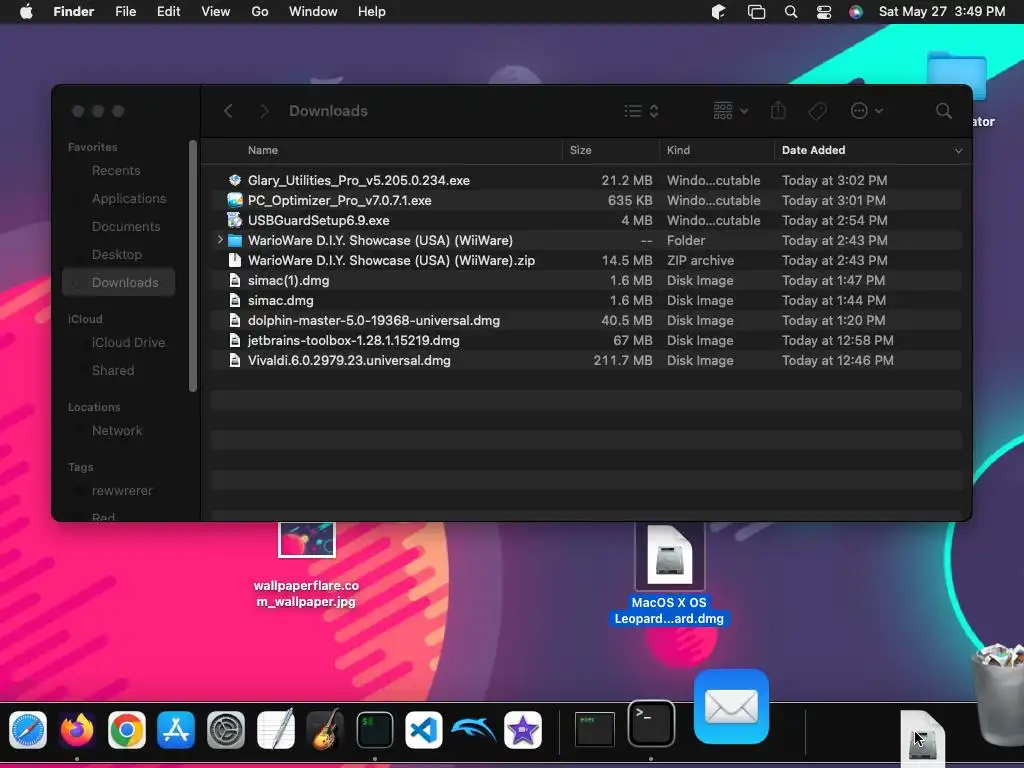The image size is (1024, 768).
Task: Go back in Finder history
Action: tap(228, 111)
